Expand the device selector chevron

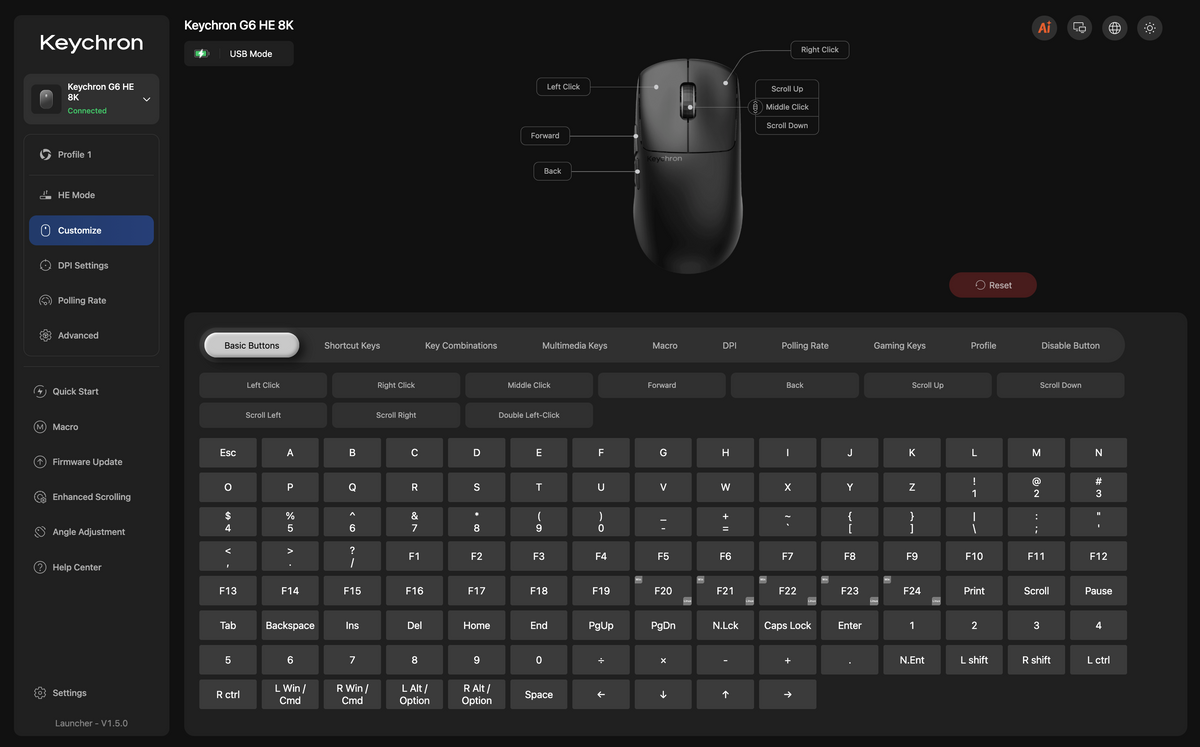pyautogui.click(x=147, y=99)
